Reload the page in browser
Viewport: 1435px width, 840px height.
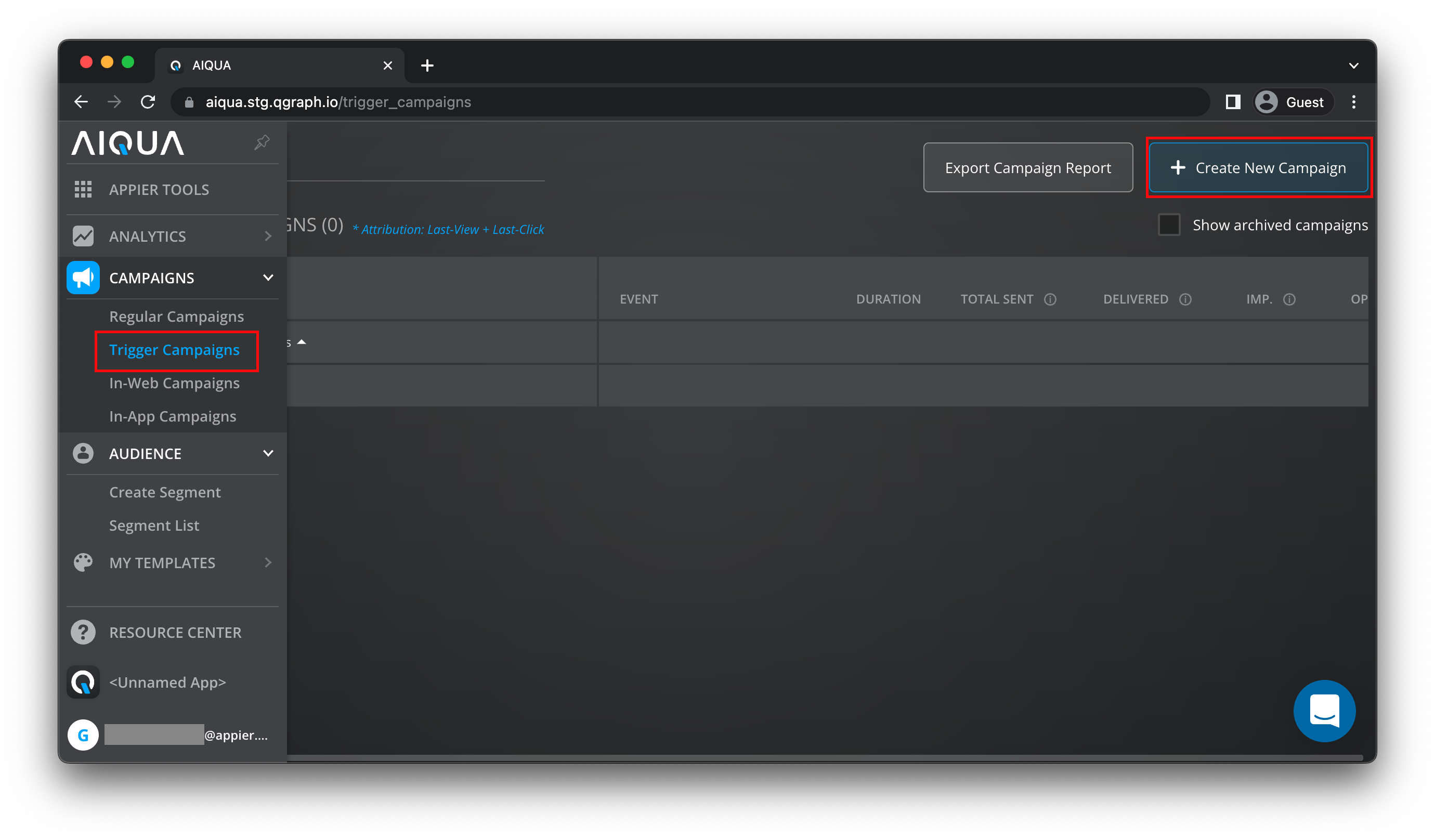(x=148, y=102)
